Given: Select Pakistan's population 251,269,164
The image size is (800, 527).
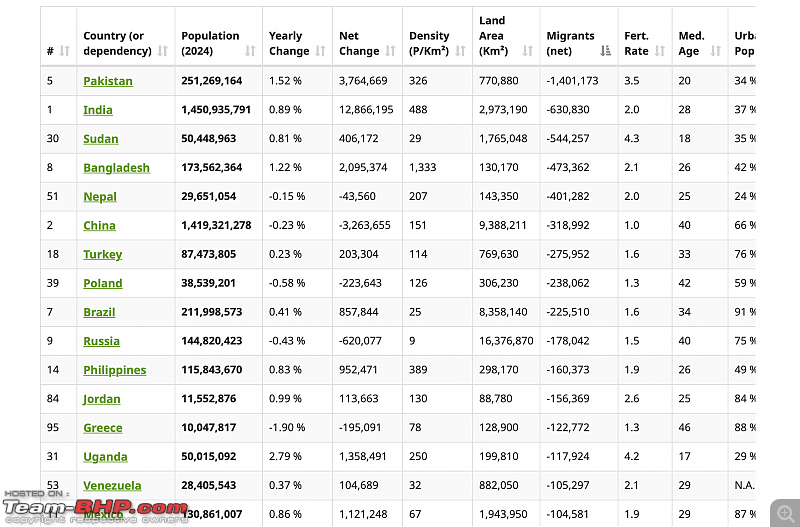Looking at the screenshot, I should pos(212,81).
